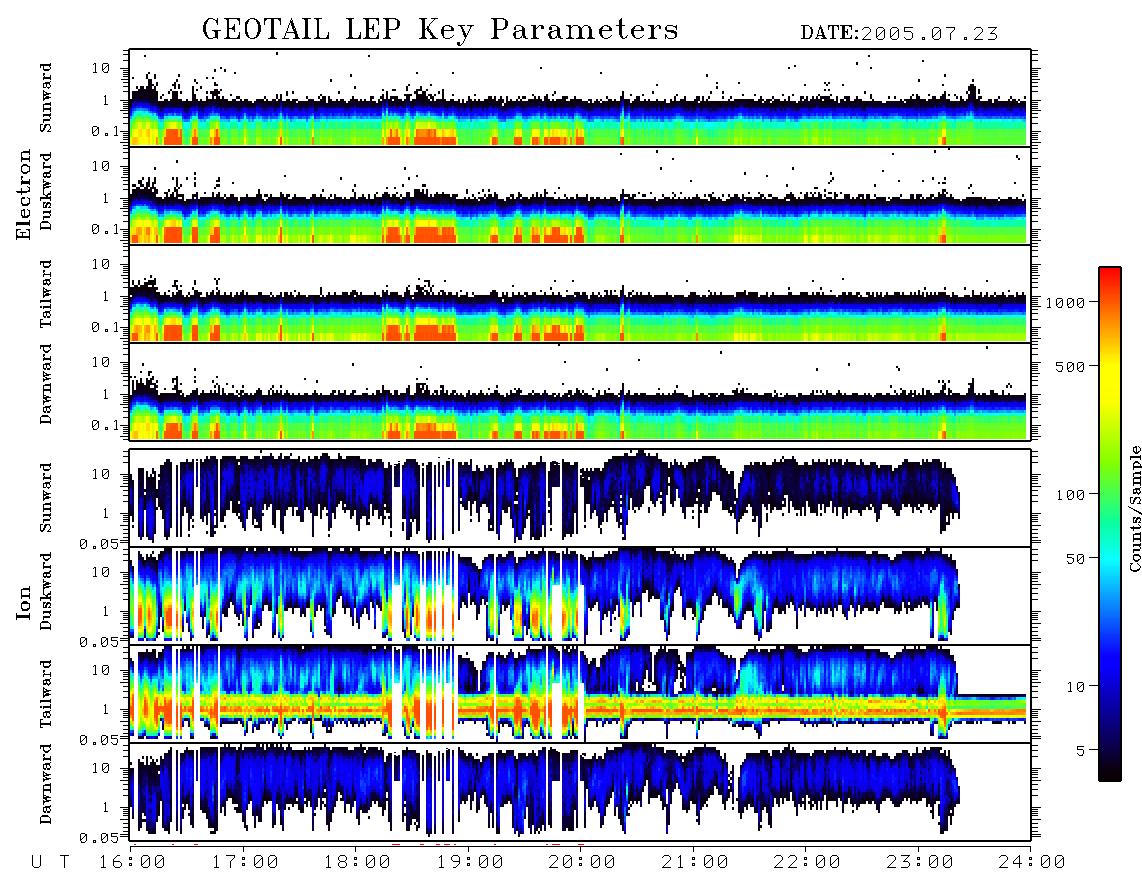The height and width of the screenshot is (880, 1142).
Task: Click the rainbow Counts/Sample color bar
Action: point(1109,524)
